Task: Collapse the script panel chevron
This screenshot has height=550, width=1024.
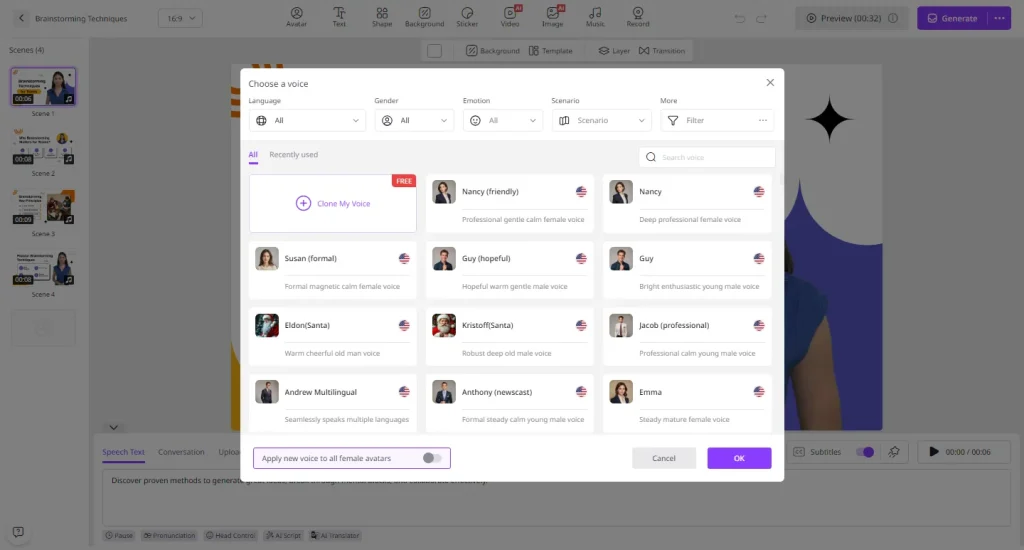Action: tap(114, 427)
